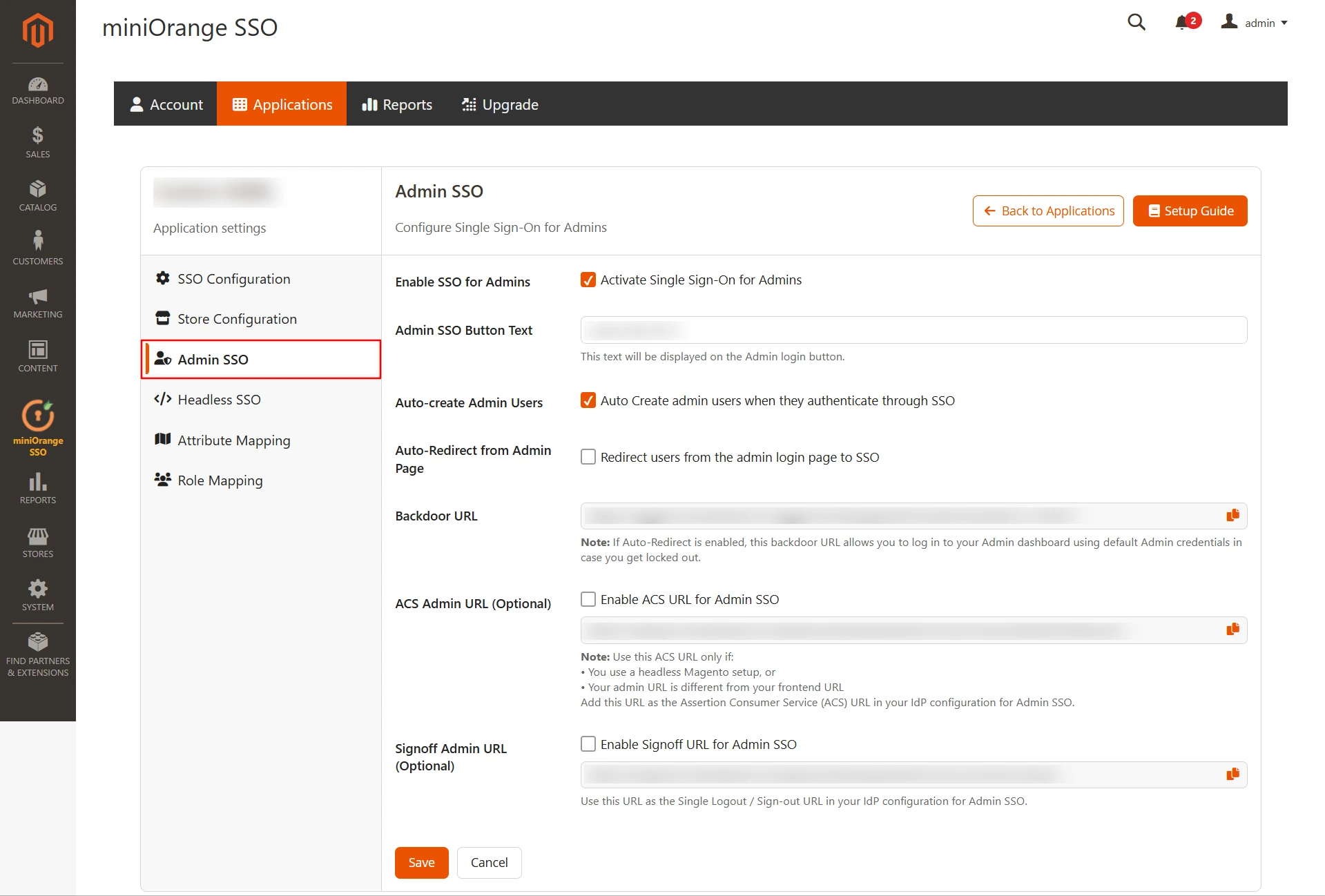Focus the Admin SSO Button Text field

[913, 330]
